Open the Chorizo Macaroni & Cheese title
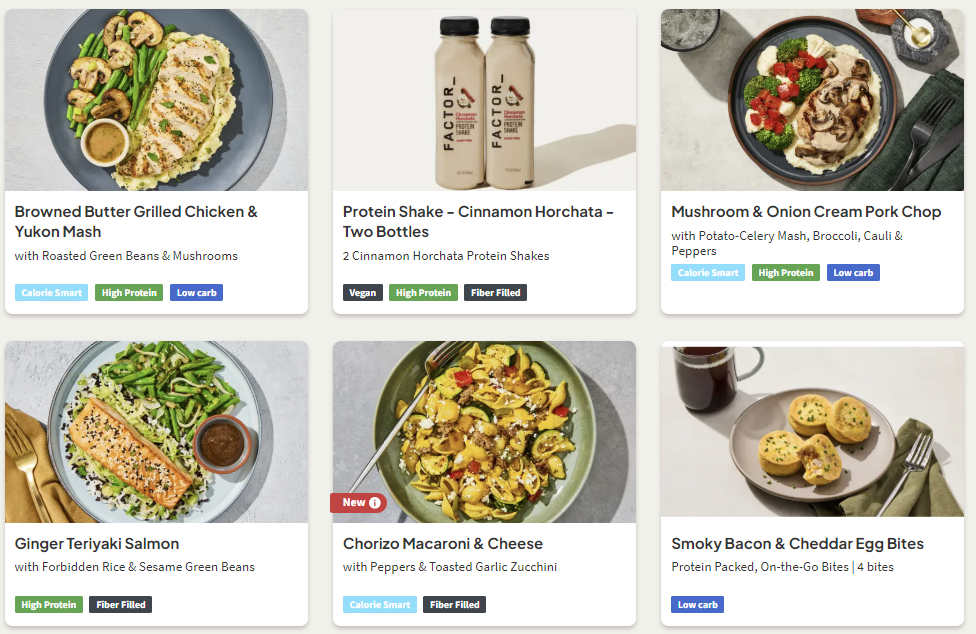 pos(443,544)
